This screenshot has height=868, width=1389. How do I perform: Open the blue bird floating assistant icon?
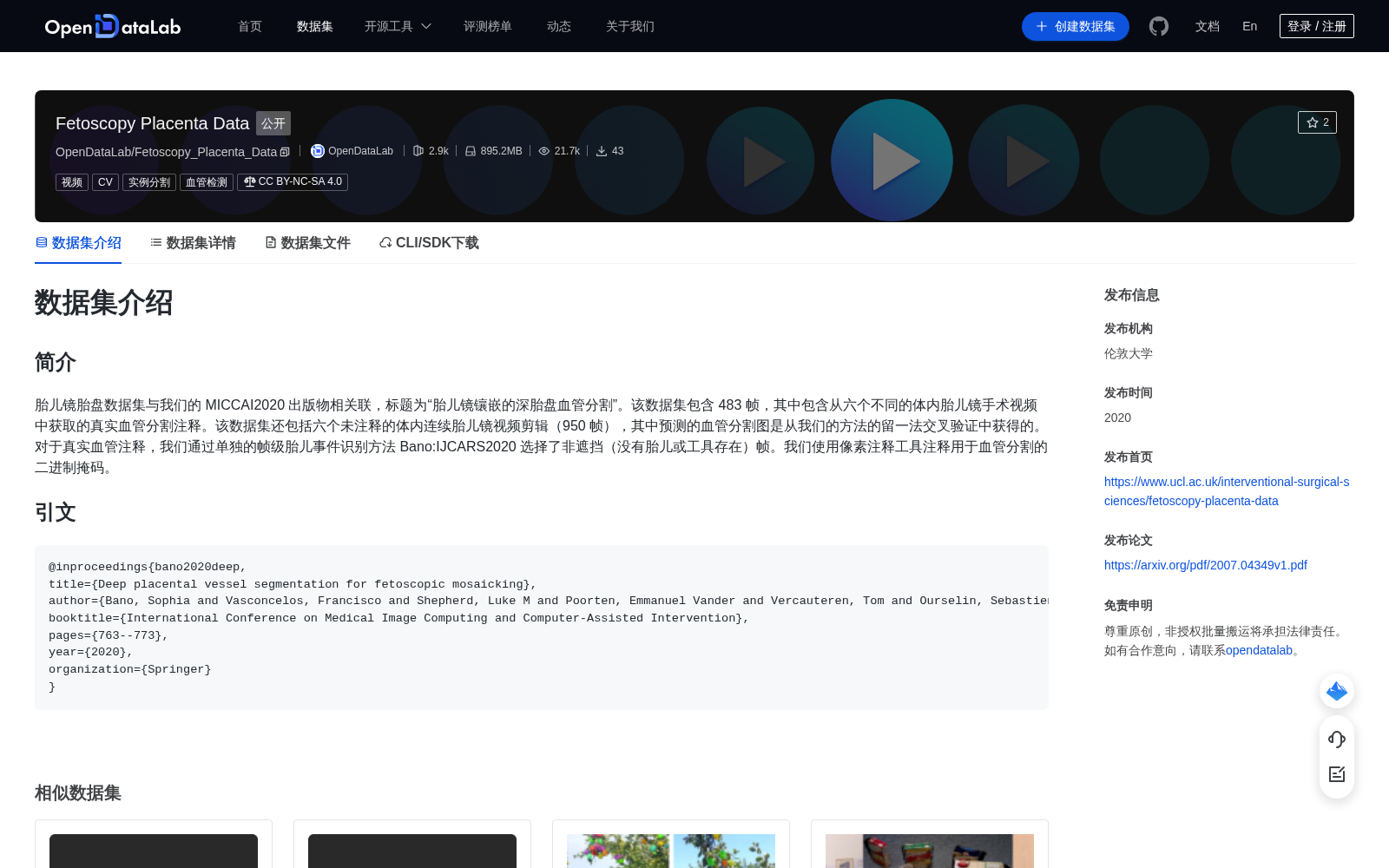pos(1337,691)
